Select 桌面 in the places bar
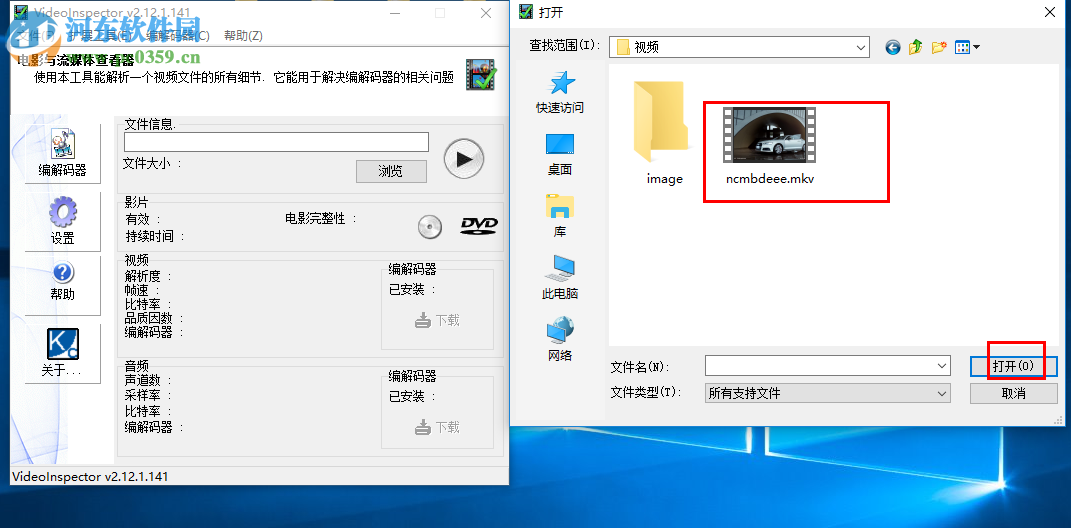Screen dimensions: 1071x528 click(560, 154)
